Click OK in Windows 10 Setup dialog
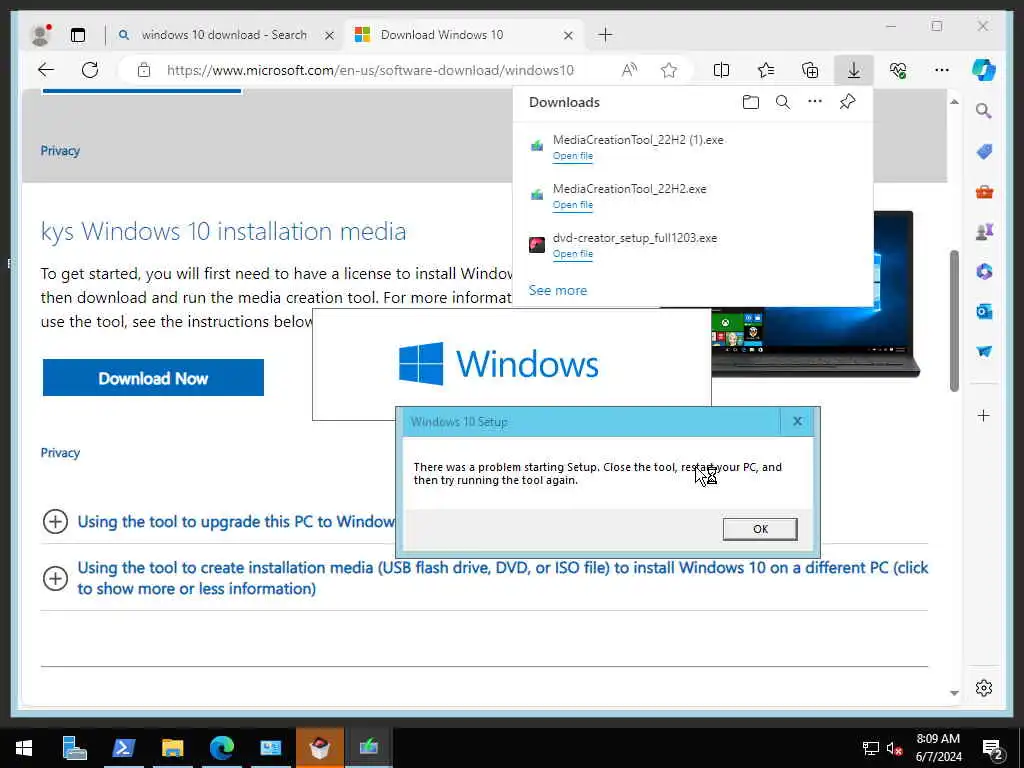1024x768 pixels. [760, 529]
